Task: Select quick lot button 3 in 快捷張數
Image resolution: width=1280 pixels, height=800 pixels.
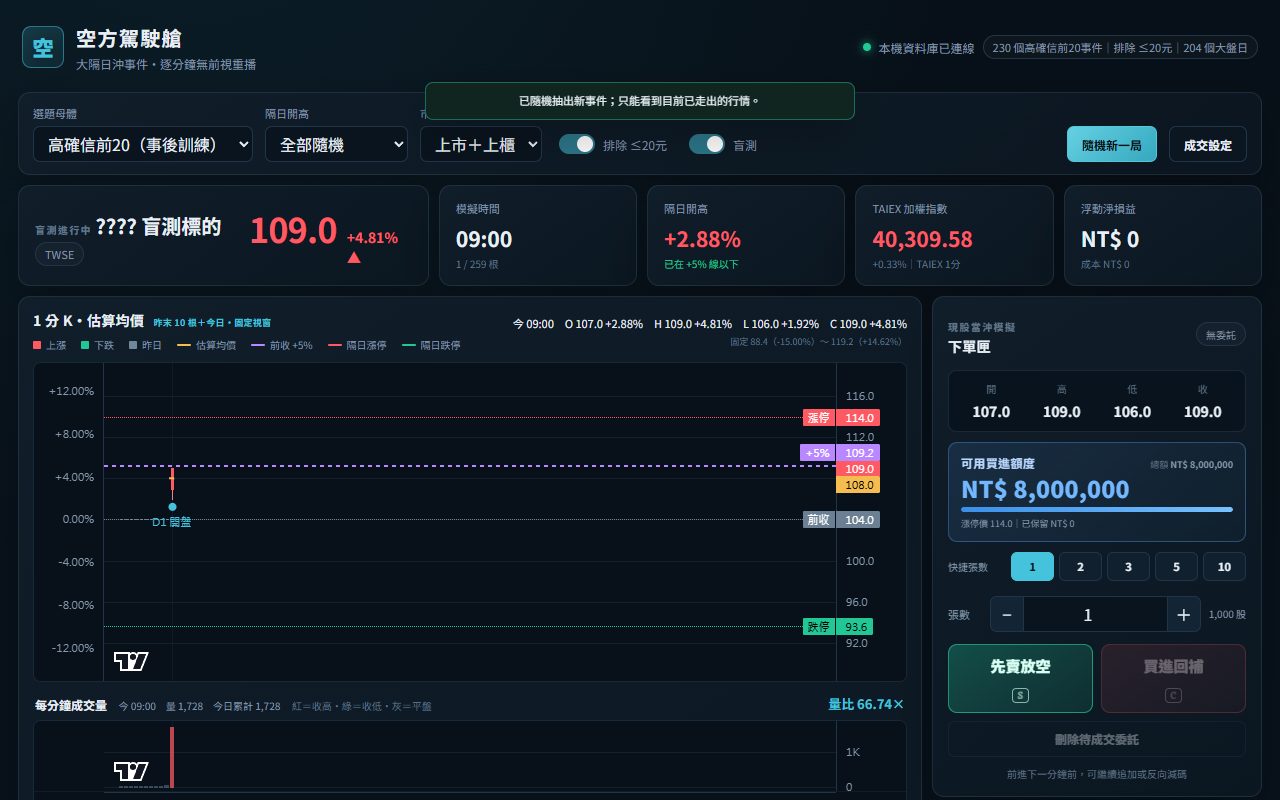Action: point(1128,567)
